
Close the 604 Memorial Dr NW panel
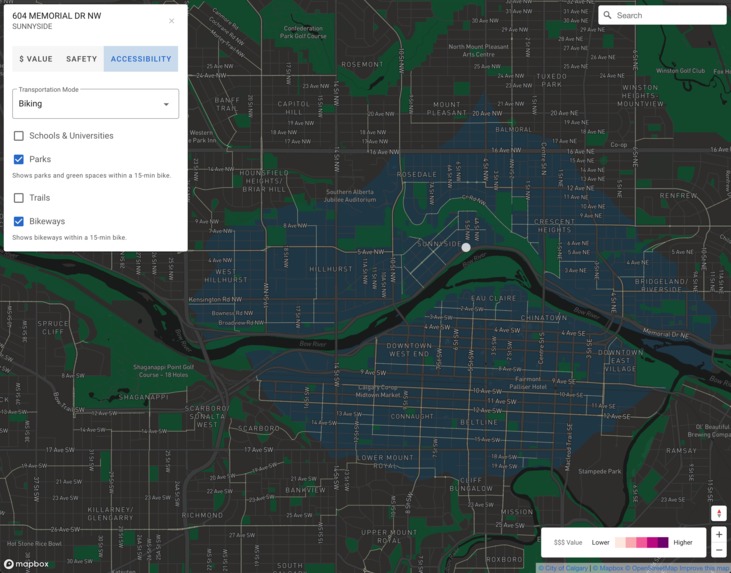coord(172,21)
